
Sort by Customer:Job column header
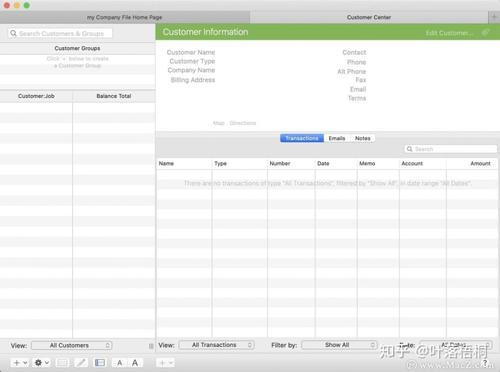[36, 96]
